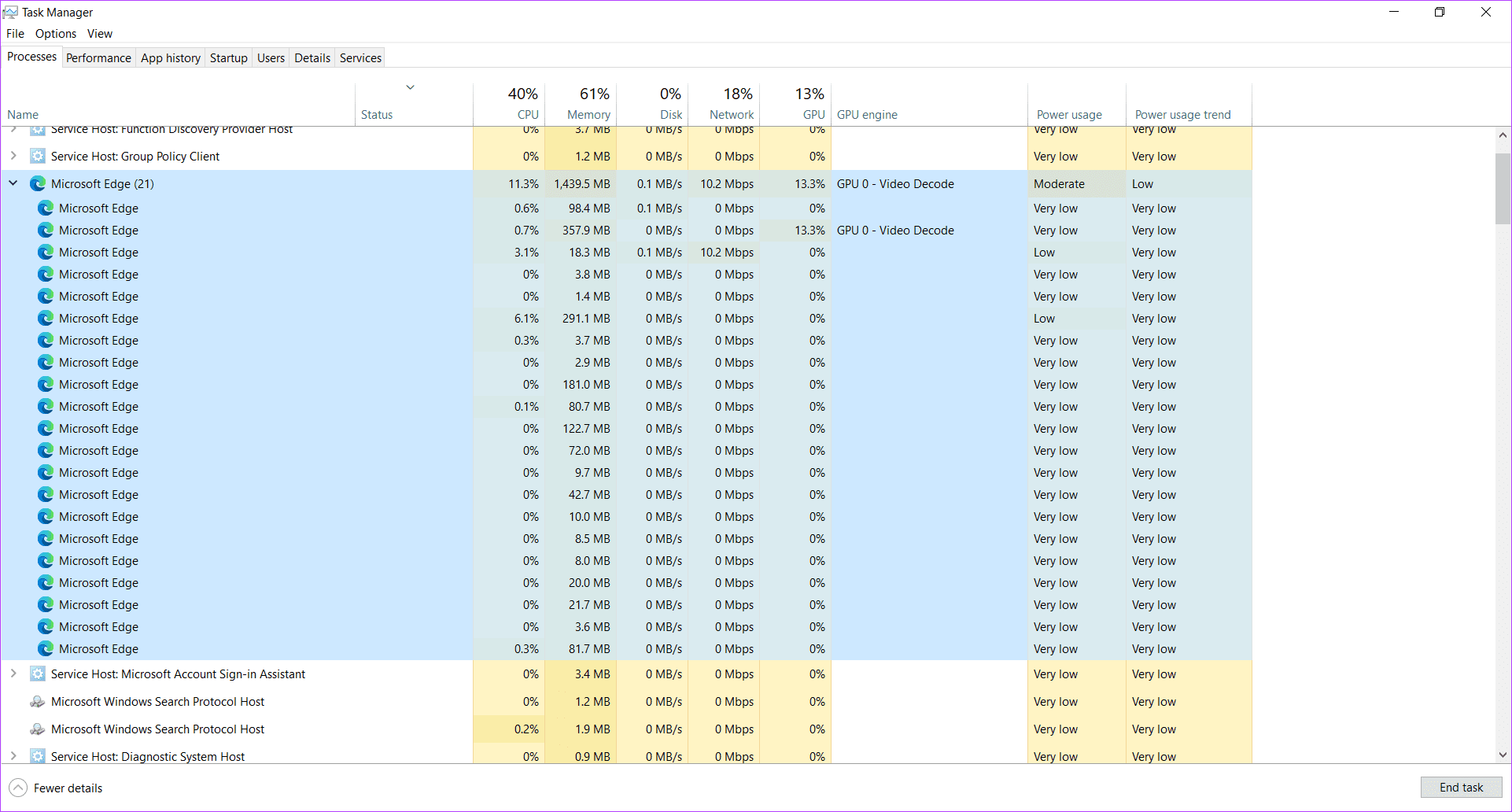
Task: Sort by the Memory column header
Action: tap(581, 104)
